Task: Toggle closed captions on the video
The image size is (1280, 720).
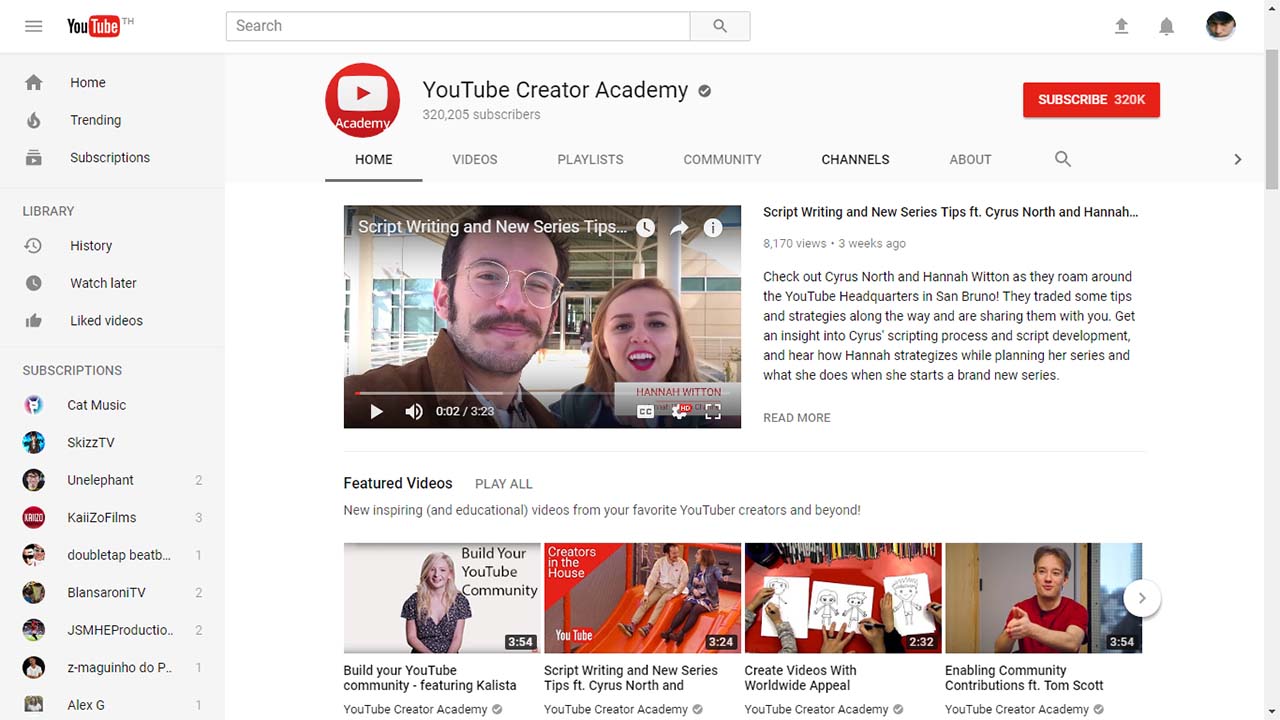Action: [x=645, y=411]
